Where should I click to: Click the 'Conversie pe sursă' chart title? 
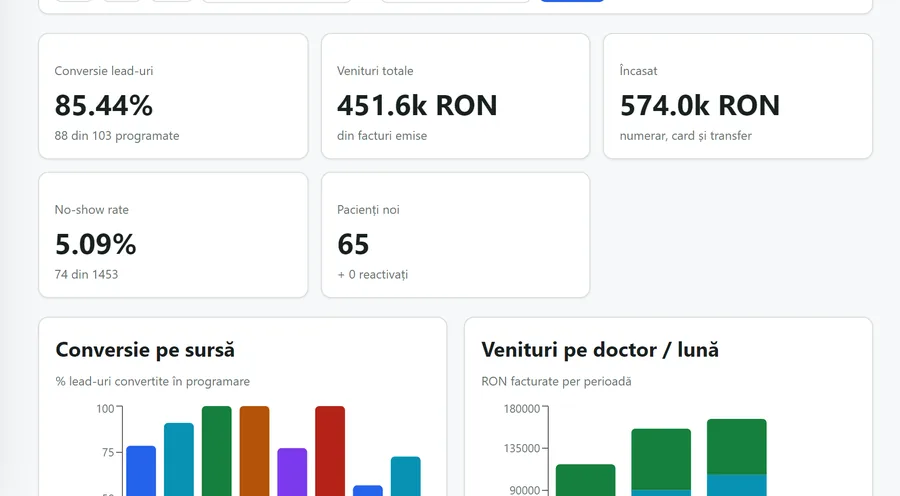(x=145, y=350)
